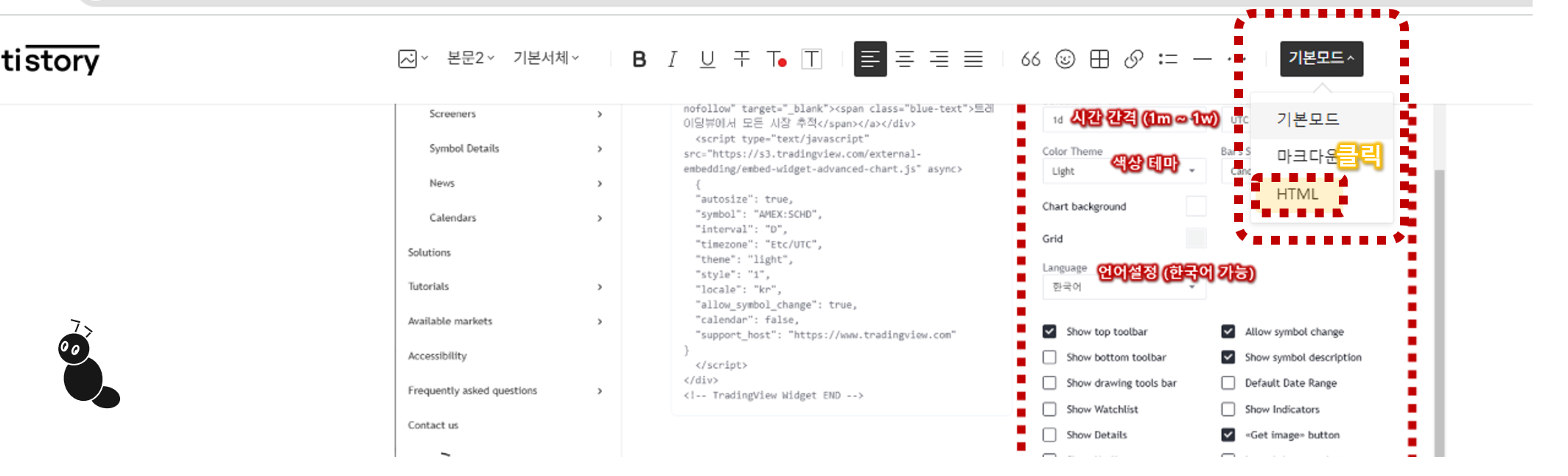Enable Show Watchlist checkbox
The height and width of the screenshot is (476, 1568).
click(x=1049, y=409)
